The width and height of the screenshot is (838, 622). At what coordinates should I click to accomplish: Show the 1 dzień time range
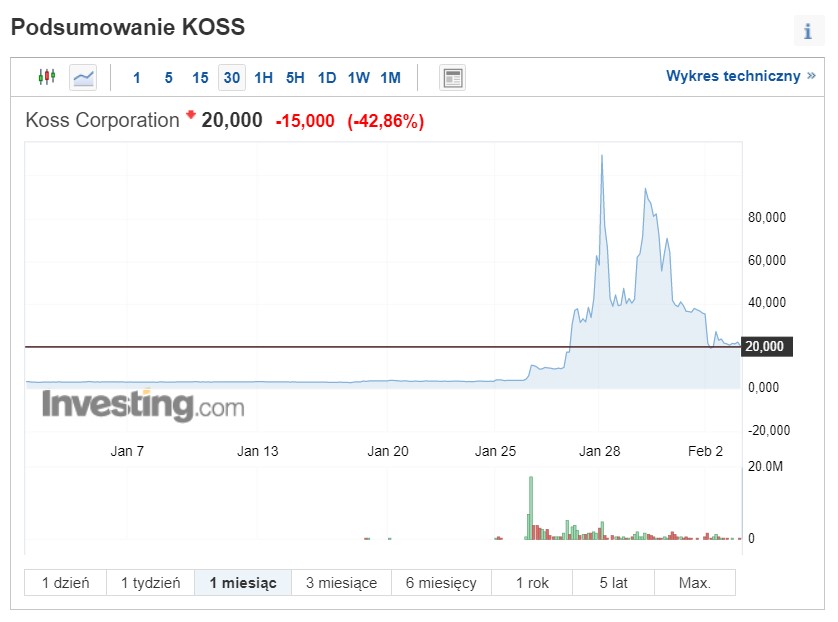coord(66,582)
